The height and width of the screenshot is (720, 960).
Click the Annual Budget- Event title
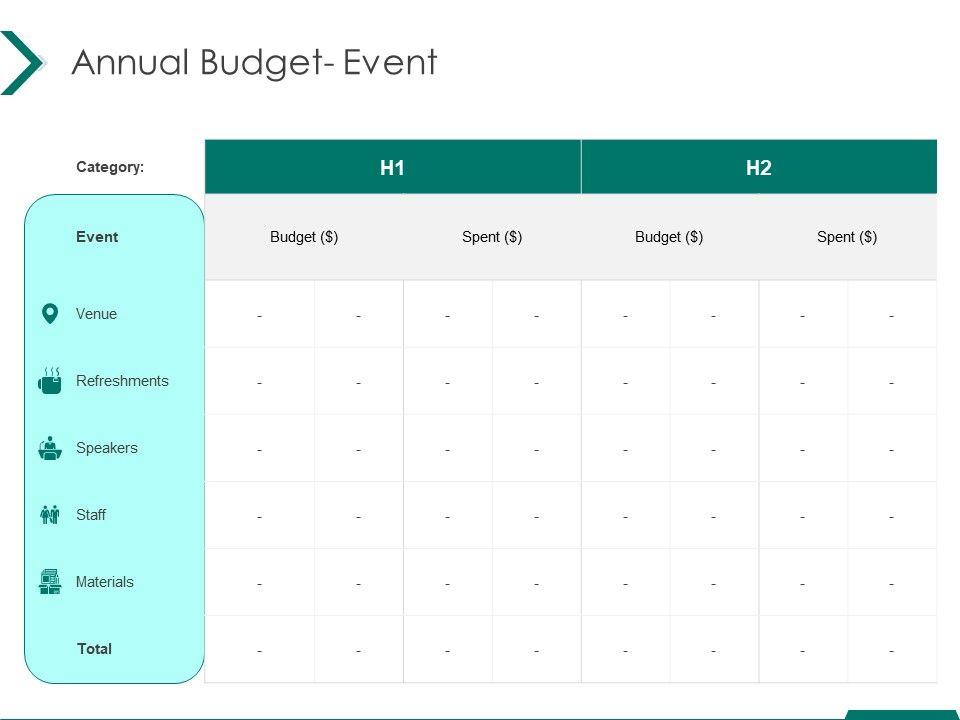click(254, 63)
